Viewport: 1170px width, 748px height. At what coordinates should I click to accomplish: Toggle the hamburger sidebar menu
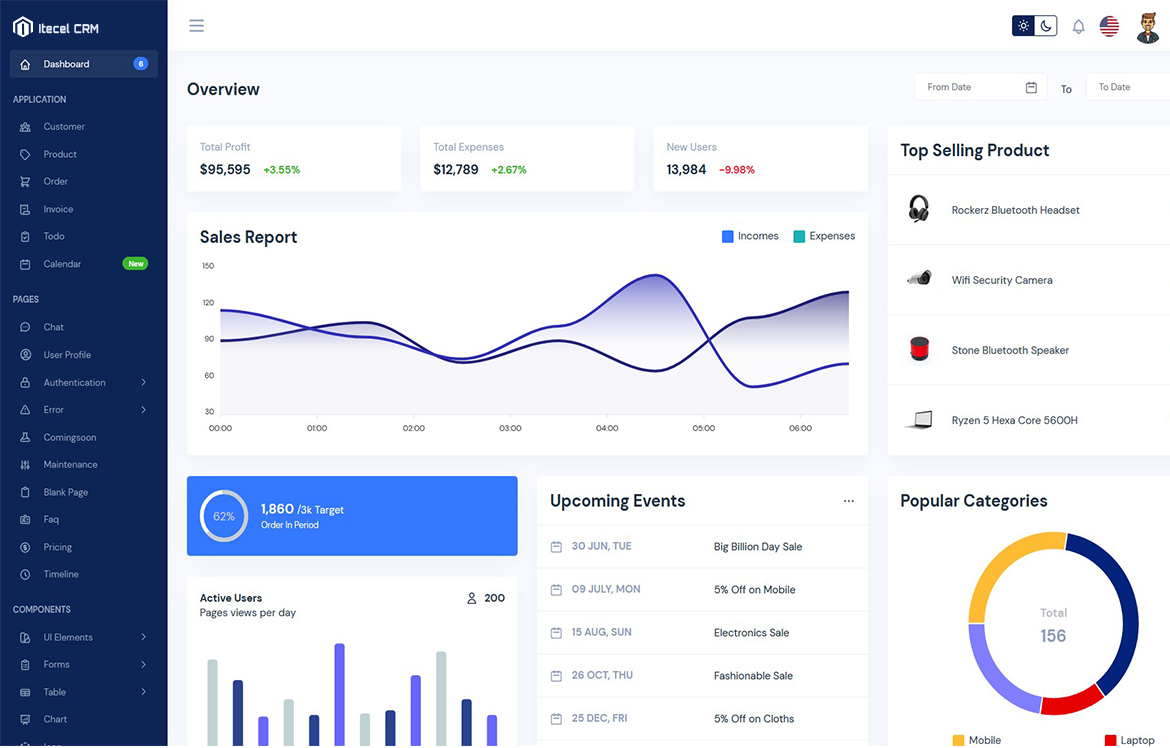point(196,26)
